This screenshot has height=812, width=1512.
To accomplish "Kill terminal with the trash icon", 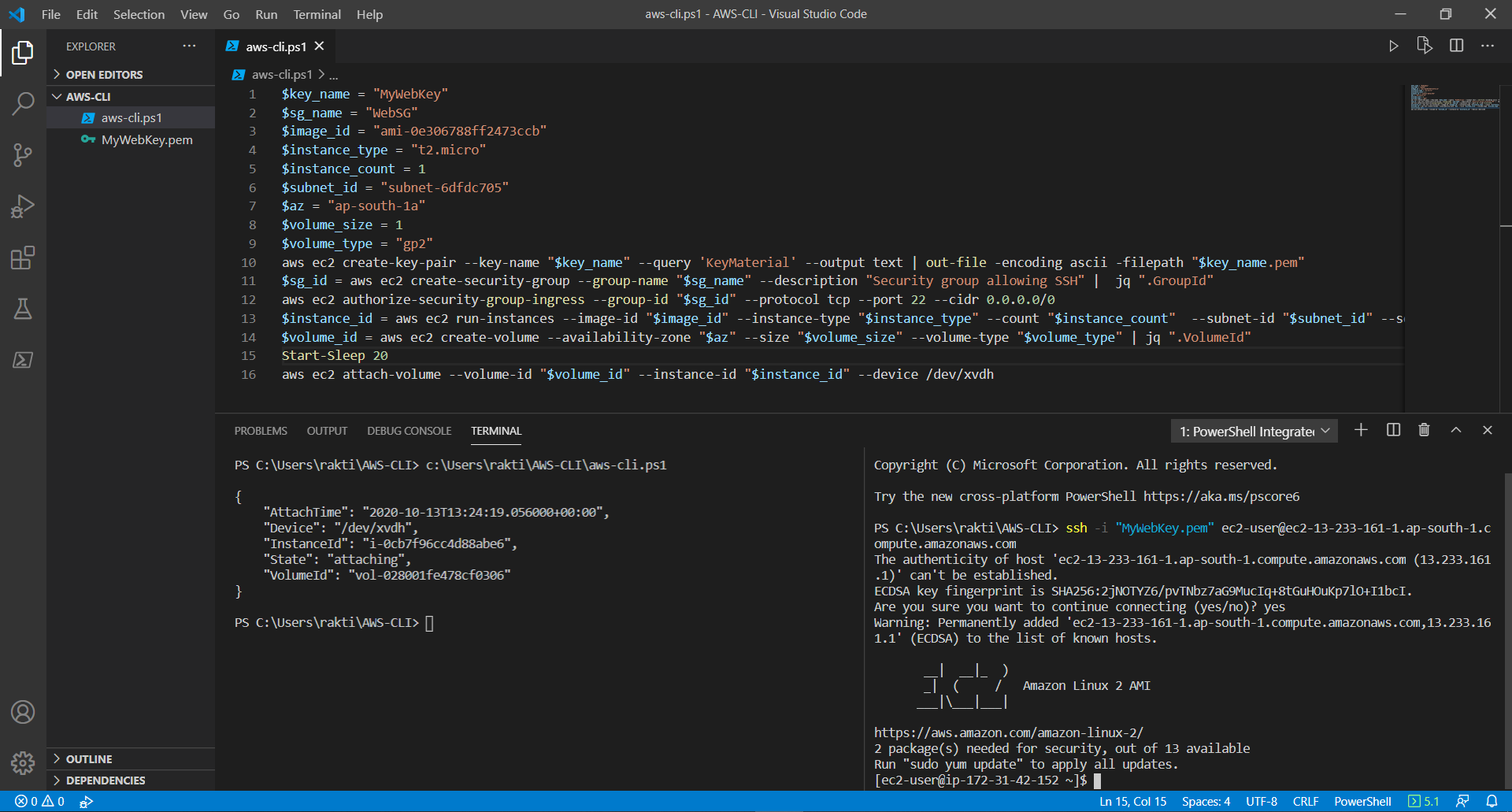I will pos(1424,430).
